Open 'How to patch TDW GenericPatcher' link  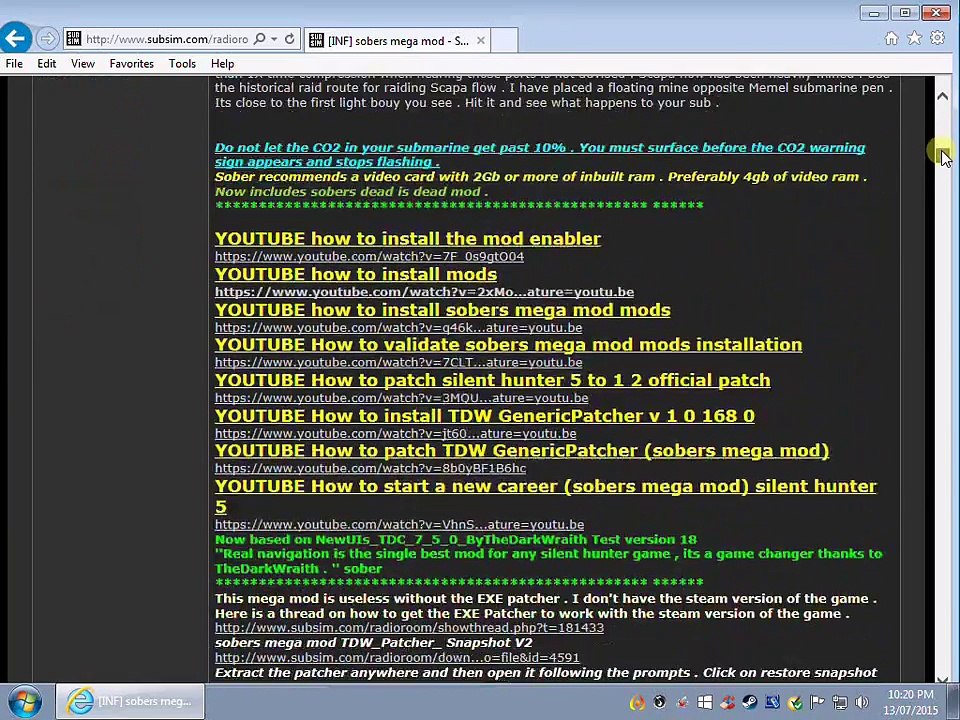[x=522, y=451]
